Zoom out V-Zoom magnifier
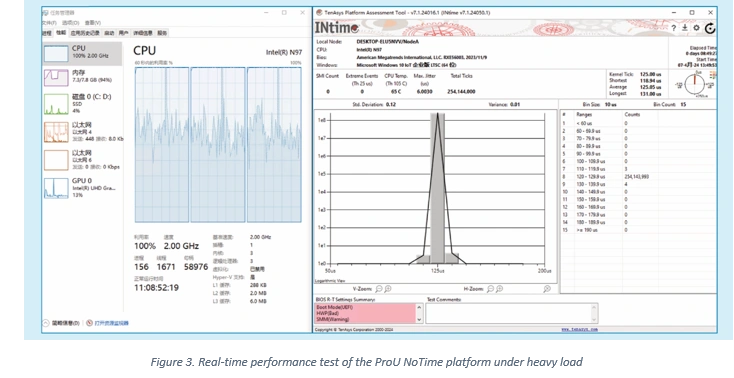Viewport: 734px width, 378px height. coord(379,289)
